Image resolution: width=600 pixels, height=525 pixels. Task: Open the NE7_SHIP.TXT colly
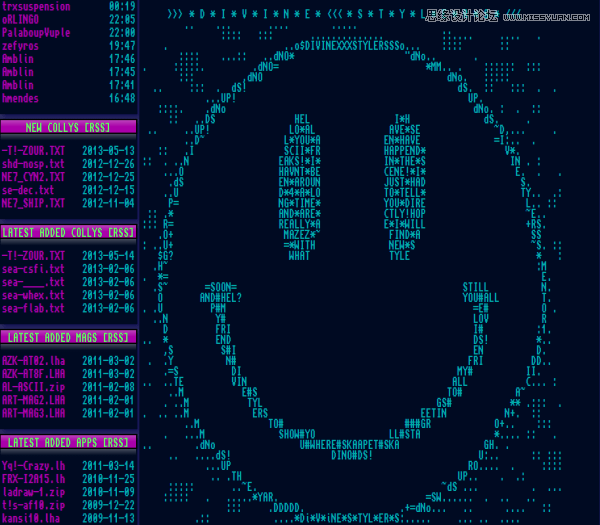[33, 203]
